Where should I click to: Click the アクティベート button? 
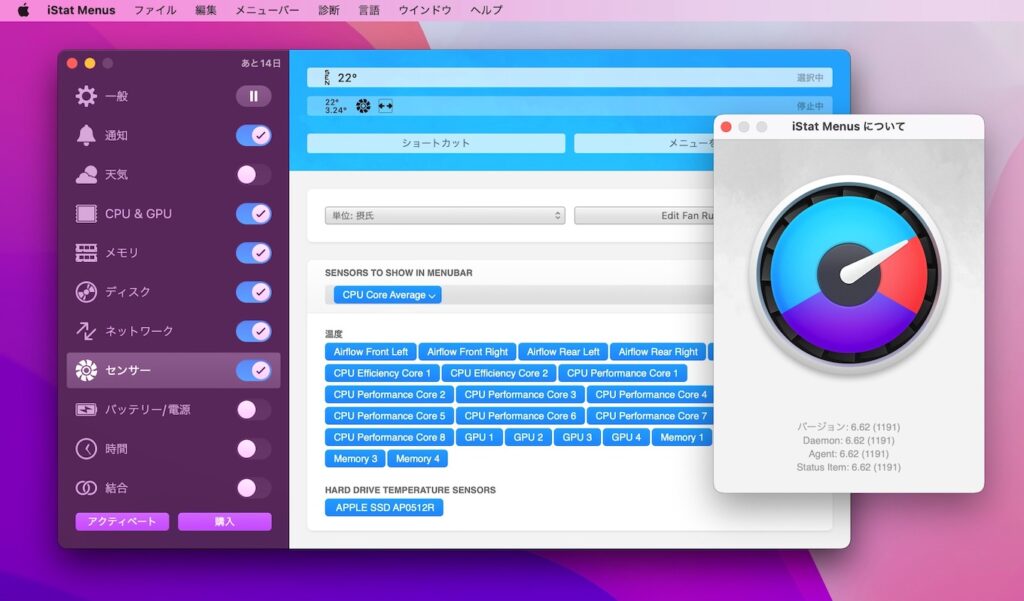click(122, 521)
